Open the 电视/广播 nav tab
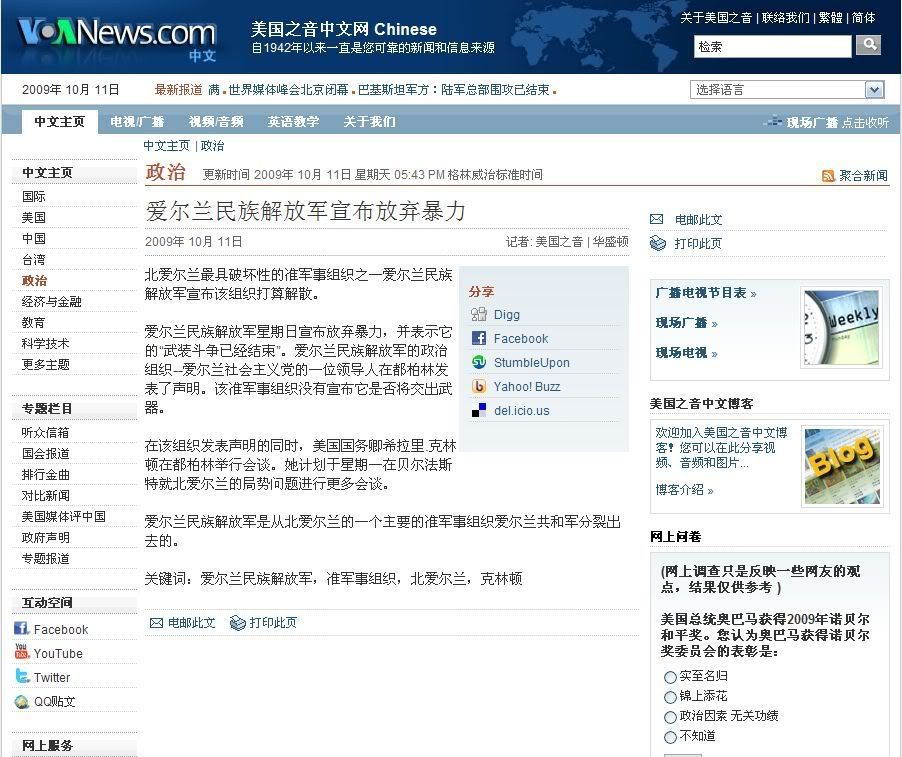 click(137, 122)
